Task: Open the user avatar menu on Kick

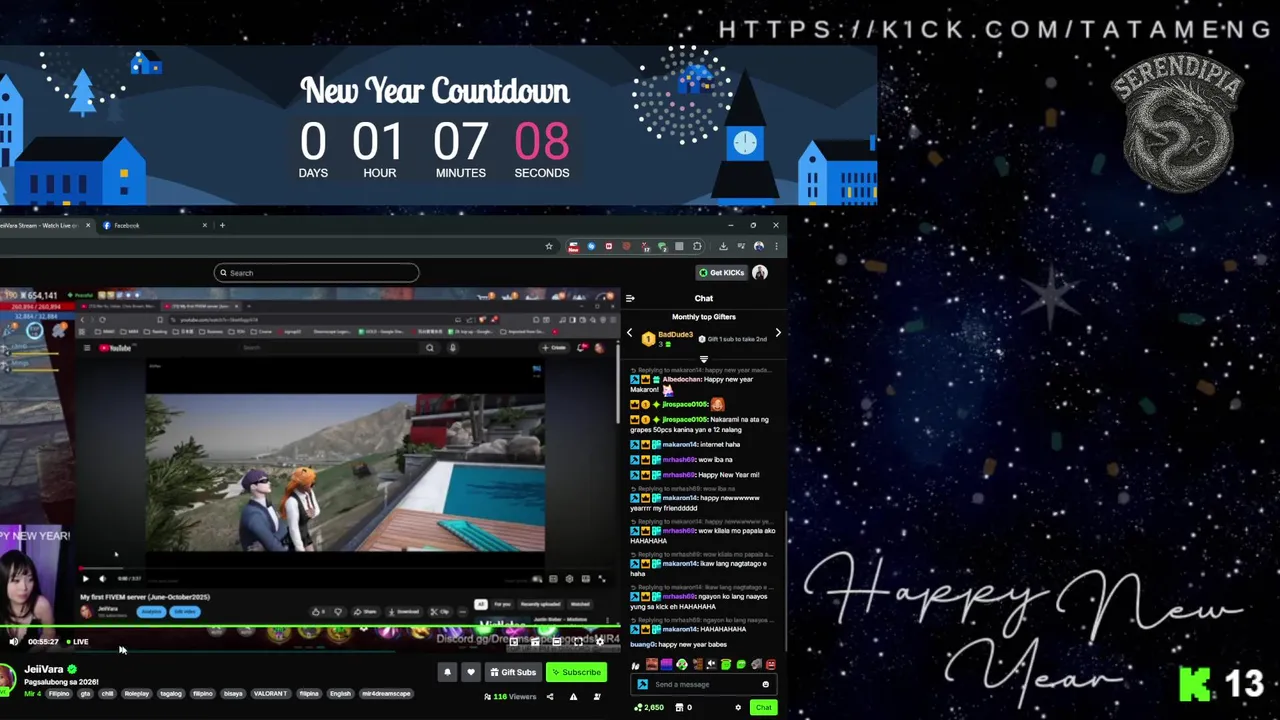Action: coord(760,273)
